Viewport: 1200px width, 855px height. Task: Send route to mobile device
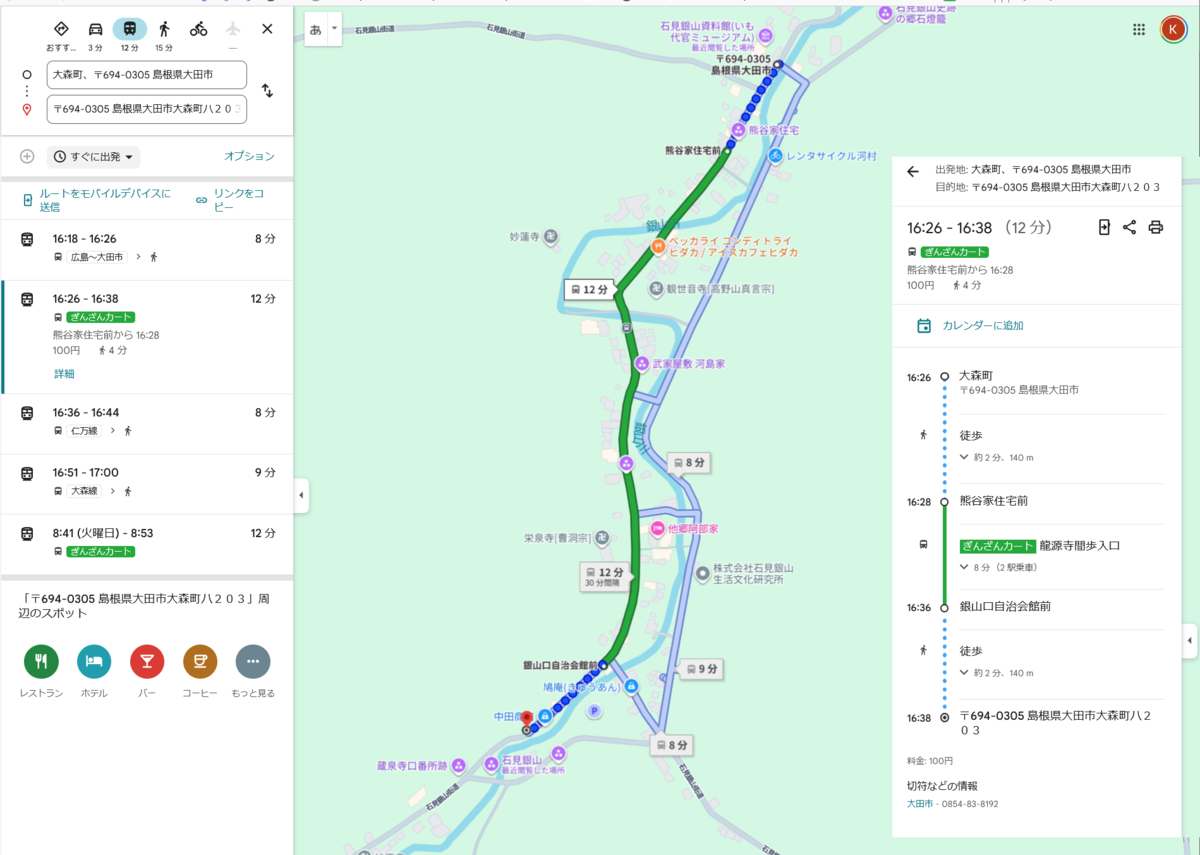97,200
